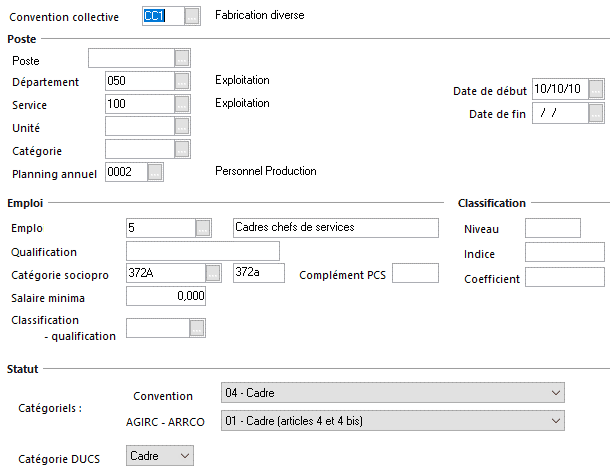Click the Complément PCS field
The image size is (614, 471).
click(415, 273)
